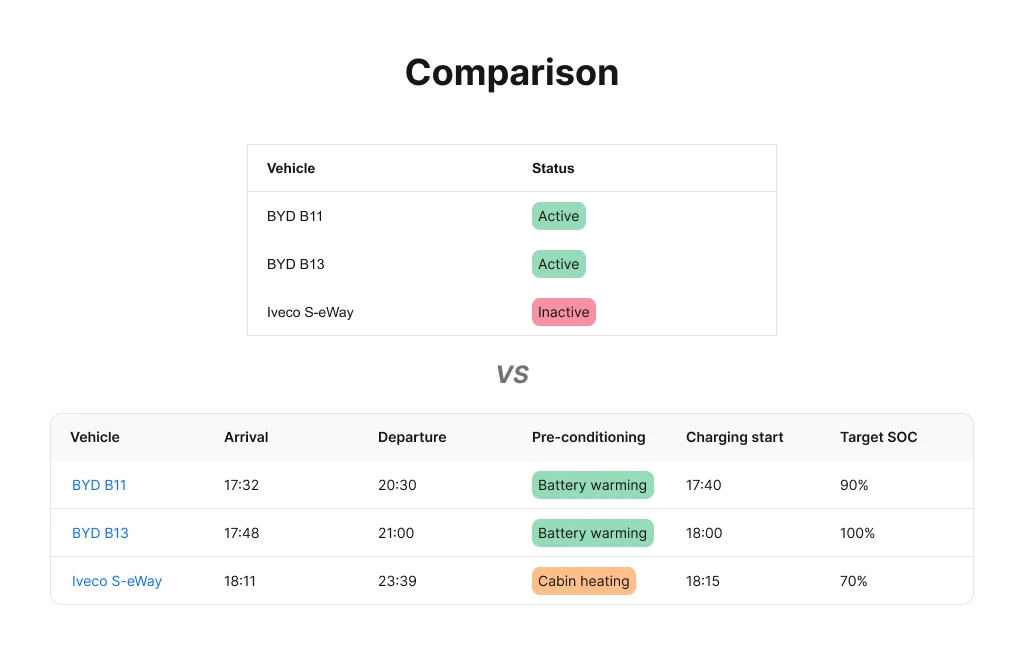Screen dimensions: 1024x655
Task: Select the Status column header
Action: [553, 168]
